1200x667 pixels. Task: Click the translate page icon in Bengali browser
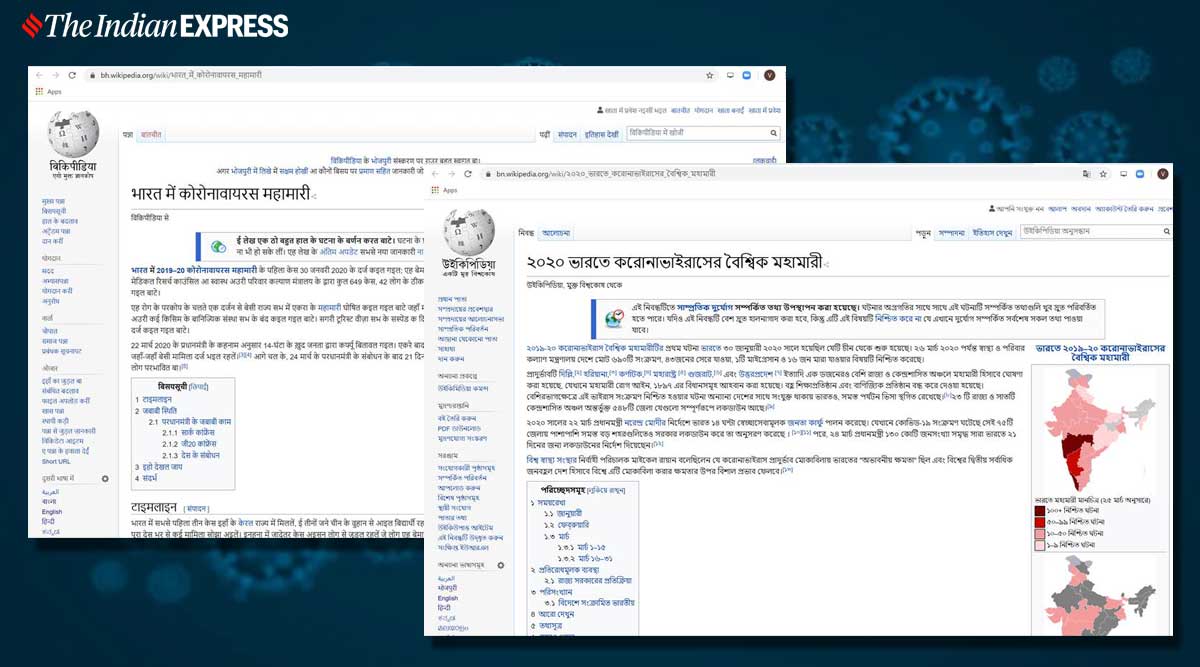[x=1085, y=174]
